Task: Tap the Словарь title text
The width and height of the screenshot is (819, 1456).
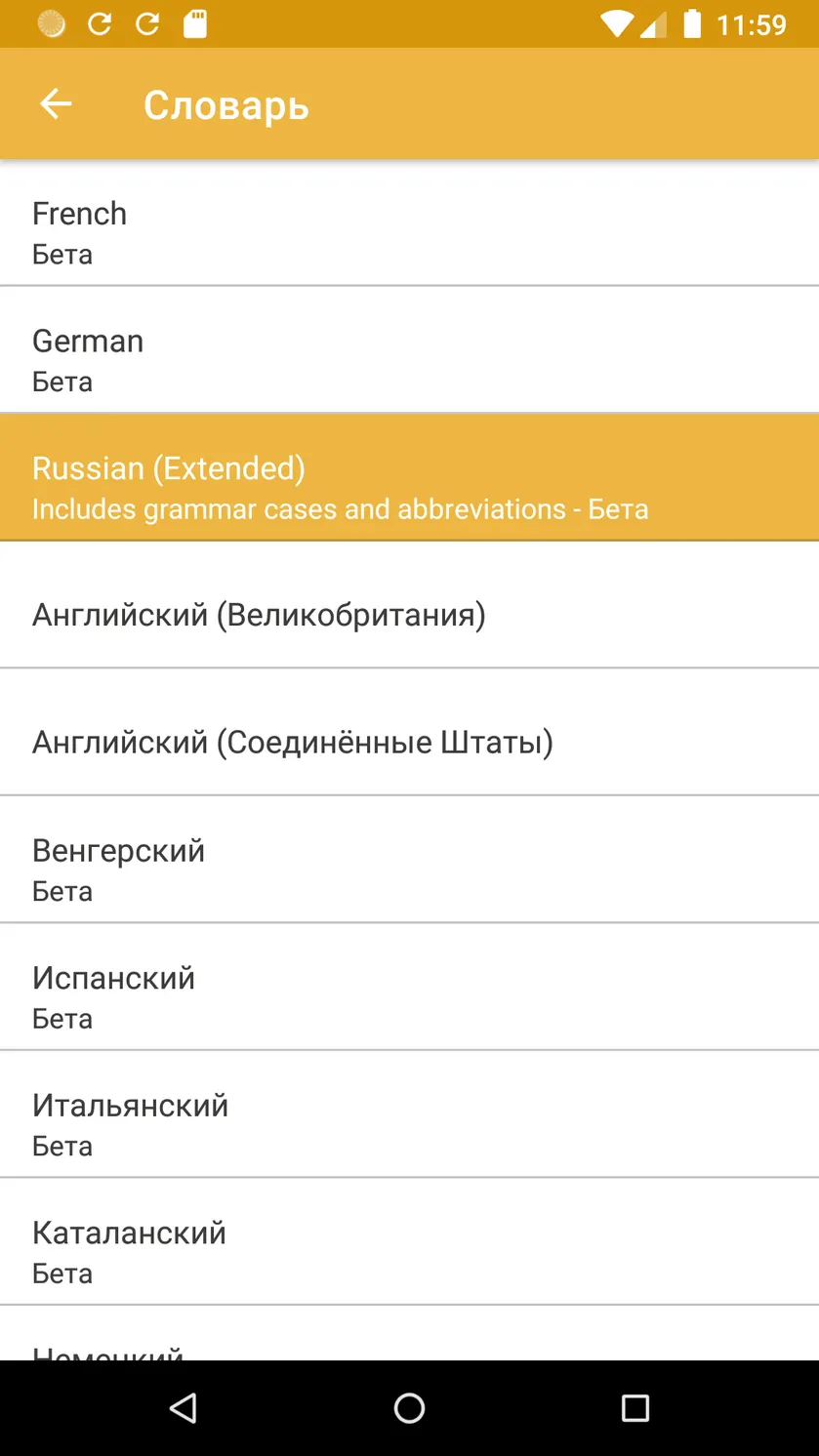Action: coord(226,105)
